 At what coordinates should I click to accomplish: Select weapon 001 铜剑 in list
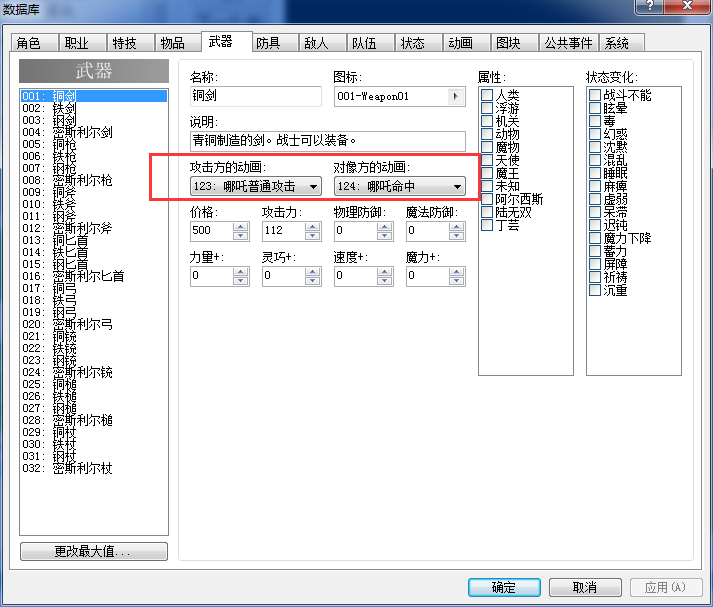click(94, 96)
